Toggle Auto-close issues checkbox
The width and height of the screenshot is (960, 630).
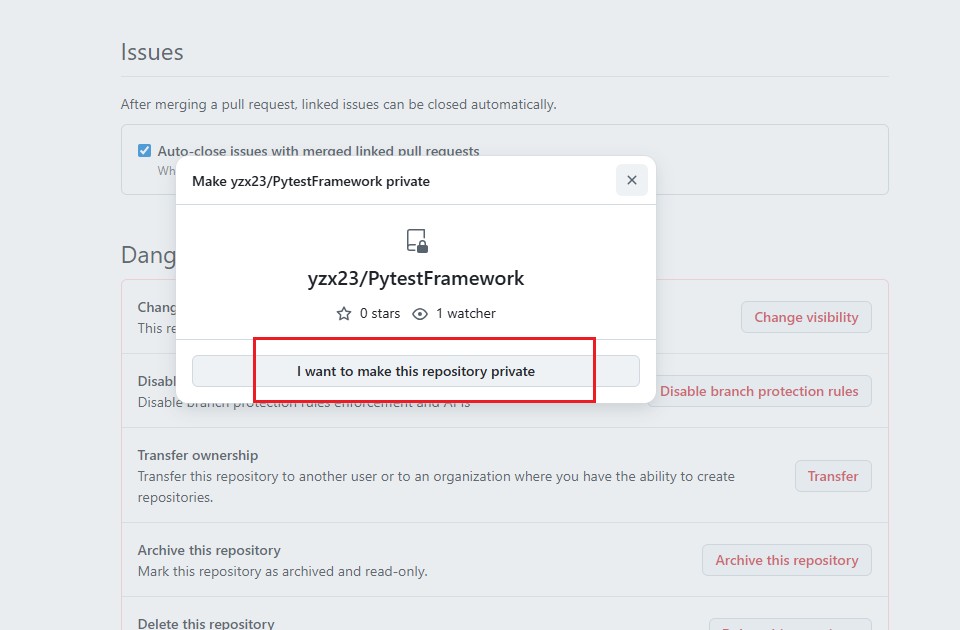(x=144, y=151)
